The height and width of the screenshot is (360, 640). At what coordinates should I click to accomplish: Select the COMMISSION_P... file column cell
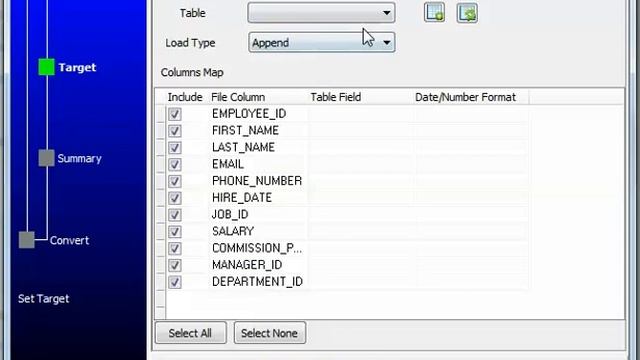tap(258, 248)
